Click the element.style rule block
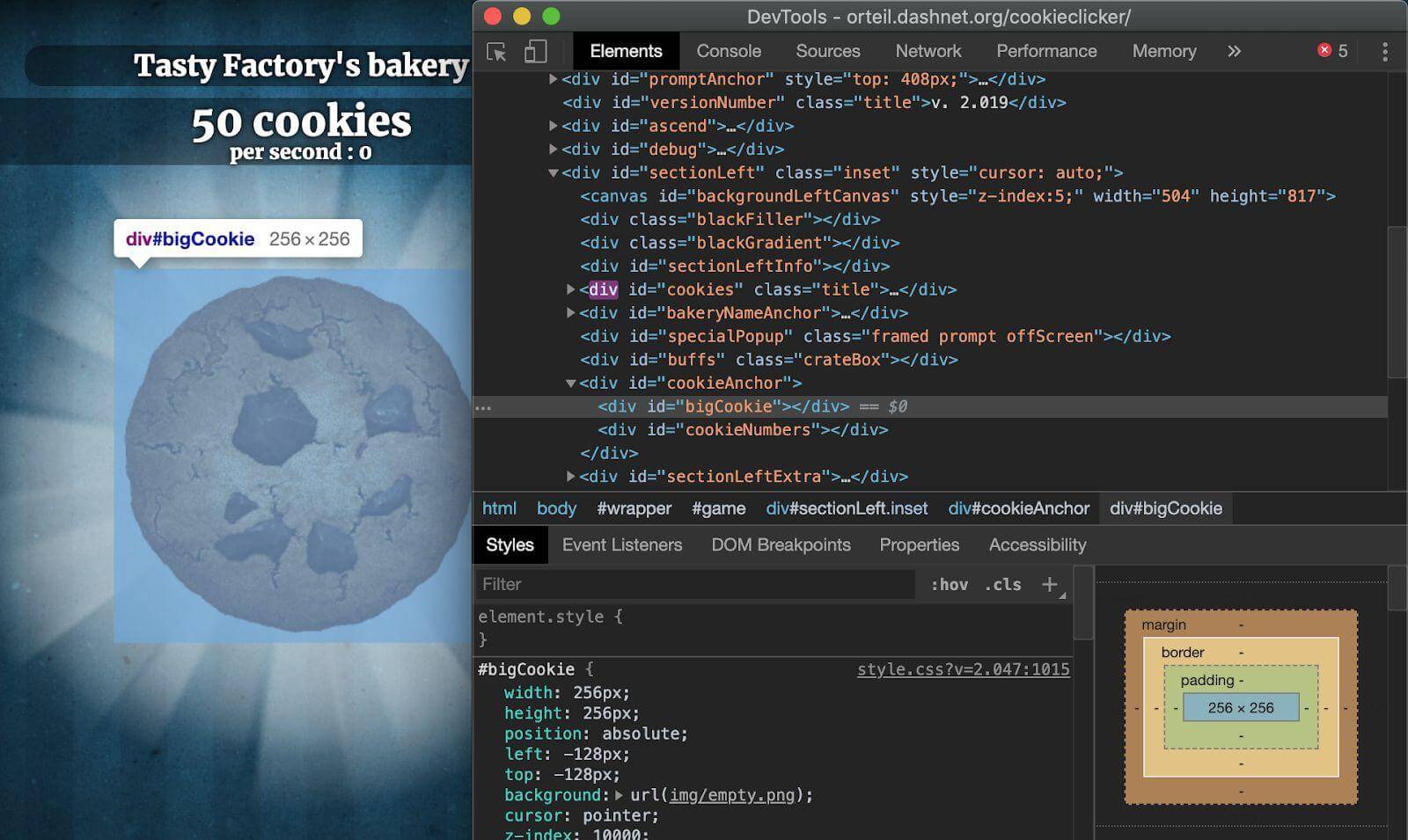 coord(774,628)
